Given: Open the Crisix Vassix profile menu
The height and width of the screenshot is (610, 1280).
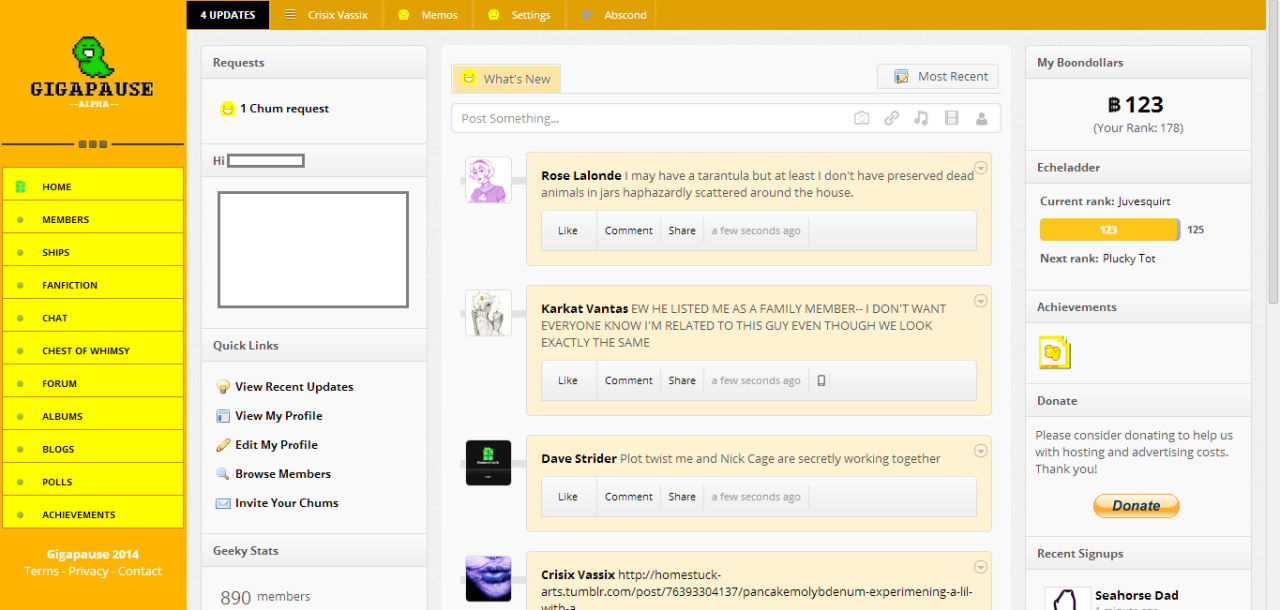Looking at the screenshot, I should pyautogui.click(x=326, y=15).
